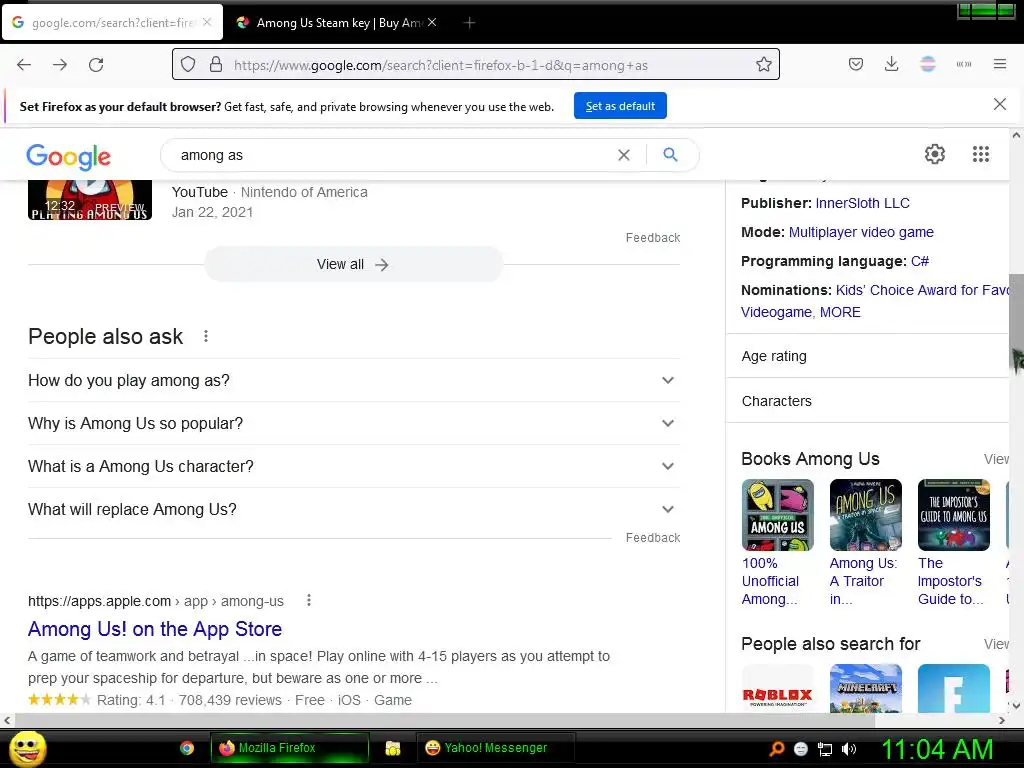Open the shield tracking protection icon
Image resolution: width=1024 pixels, height=768 pixels.
188,65
